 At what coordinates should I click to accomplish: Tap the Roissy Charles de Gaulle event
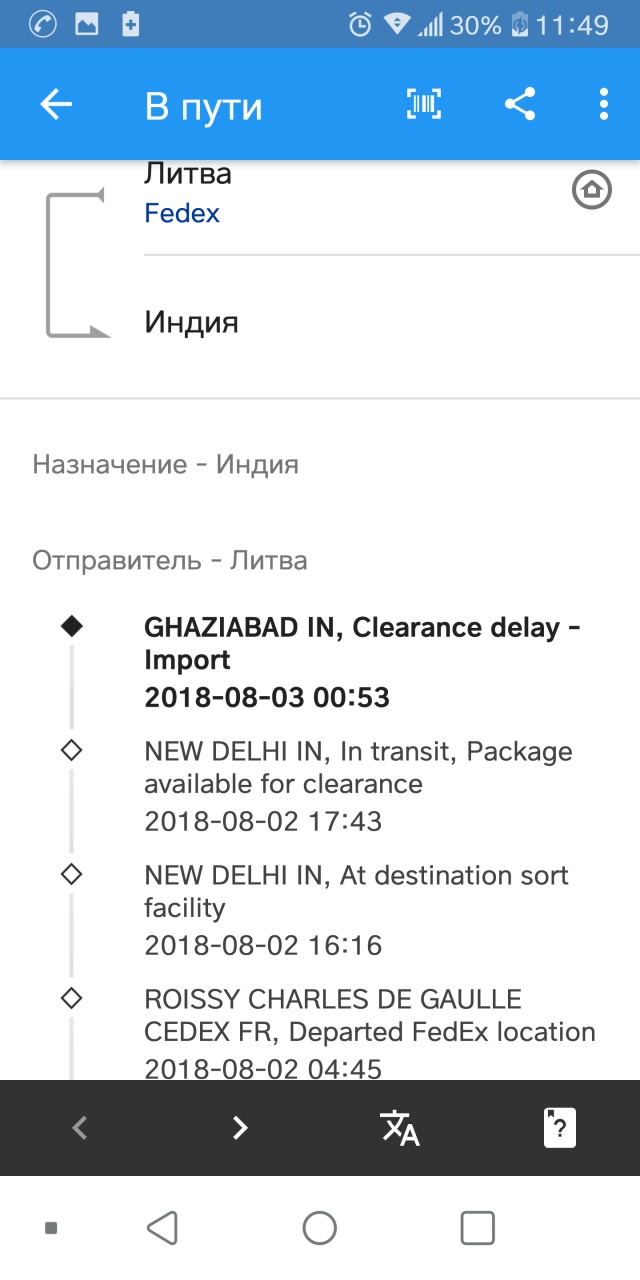coord(369,1033)
